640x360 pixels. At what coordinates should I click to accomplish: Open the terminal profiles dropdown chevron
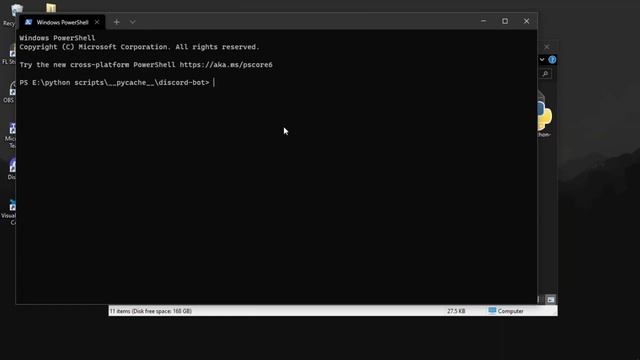pyautogui.click(x=133, y=22)
